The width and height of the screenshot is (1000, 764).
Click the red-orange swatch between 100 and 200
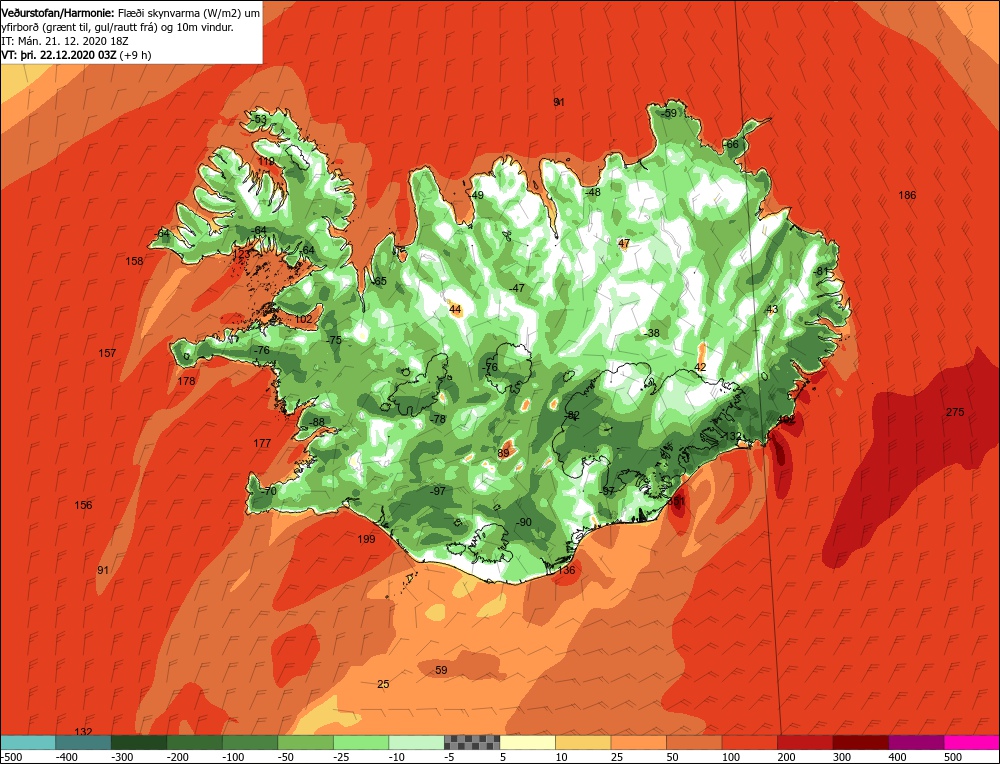coord(749,742)
